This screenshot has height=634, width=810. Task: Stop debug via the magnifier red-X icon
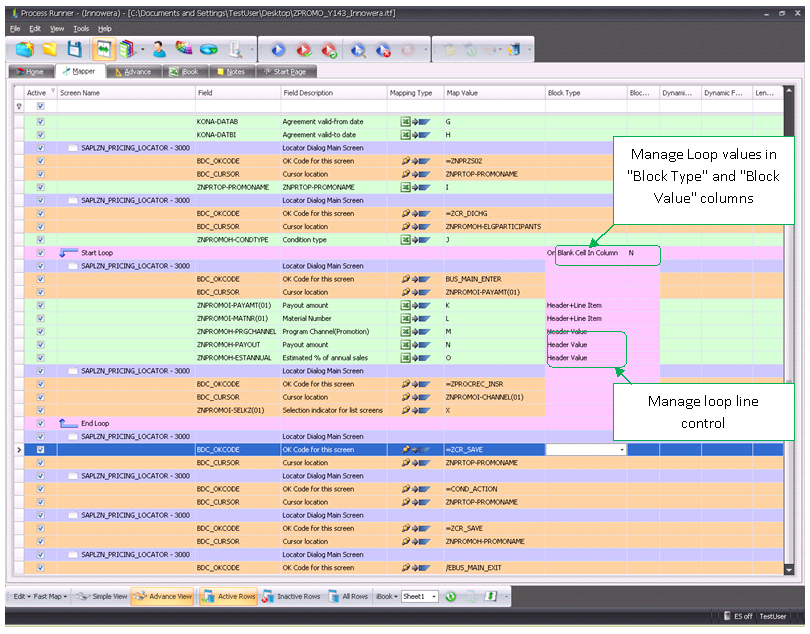(383, 48)
